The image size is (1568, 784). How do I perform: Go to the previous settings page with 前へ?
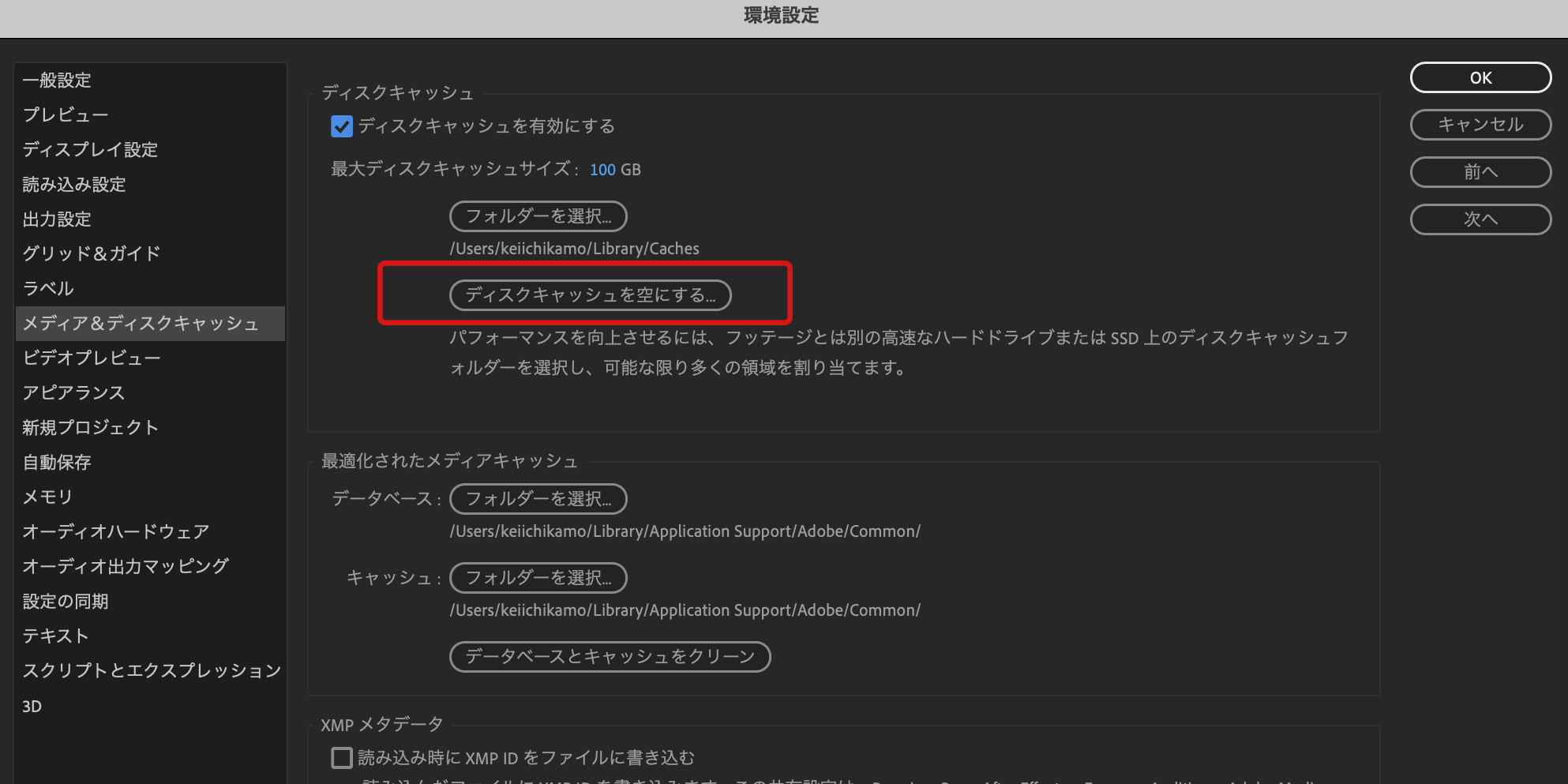click(1480, 172)
